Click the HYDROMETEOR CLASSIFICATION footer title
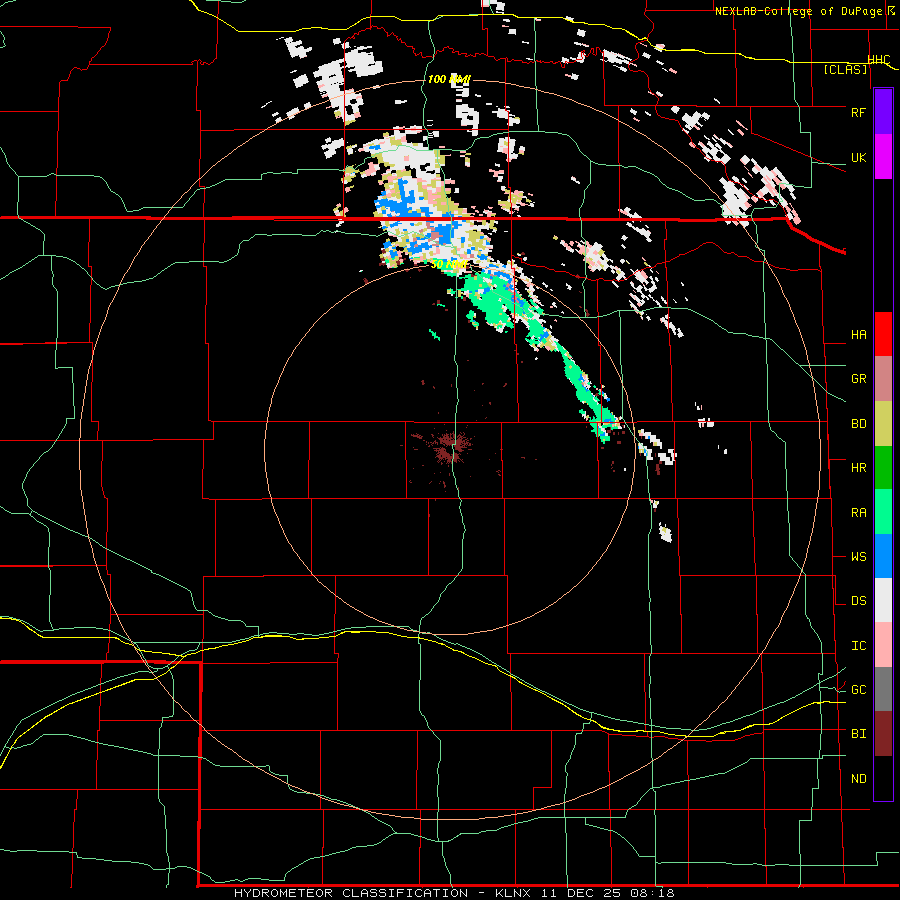Viewport: 900px width, 900px height. coord(351,893)
